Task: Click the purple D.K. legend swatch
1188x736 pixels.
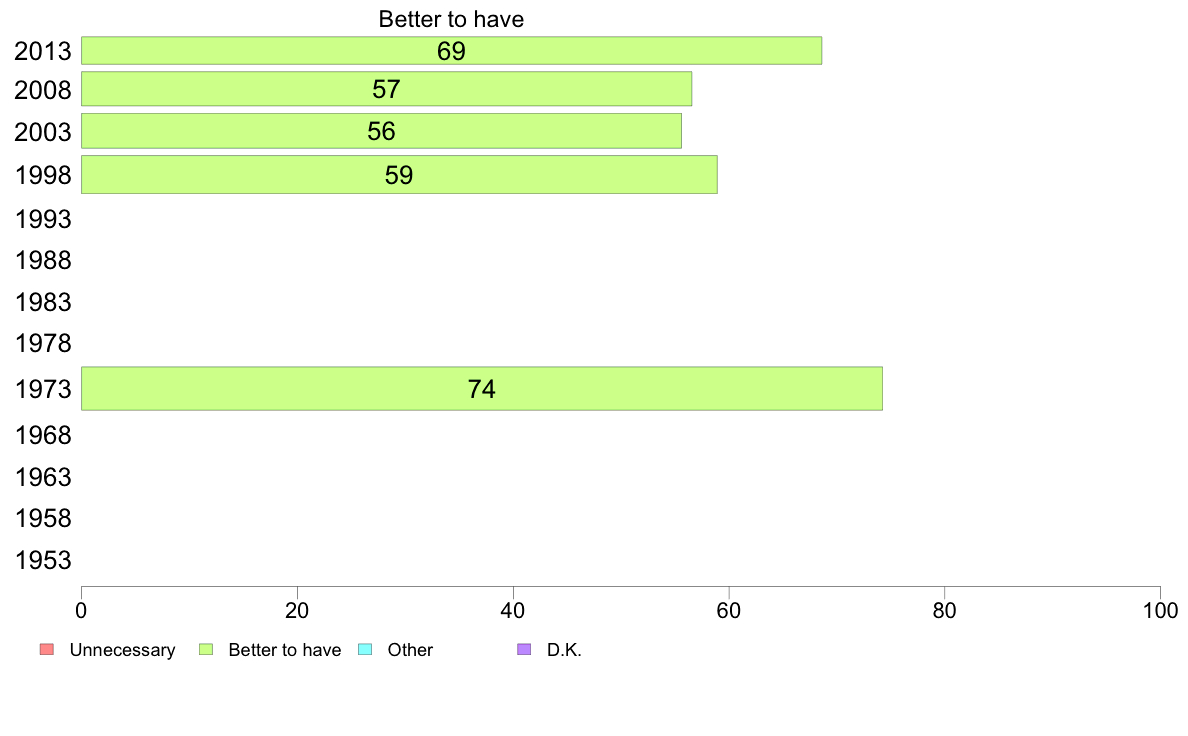Action: tap(524, 650)
